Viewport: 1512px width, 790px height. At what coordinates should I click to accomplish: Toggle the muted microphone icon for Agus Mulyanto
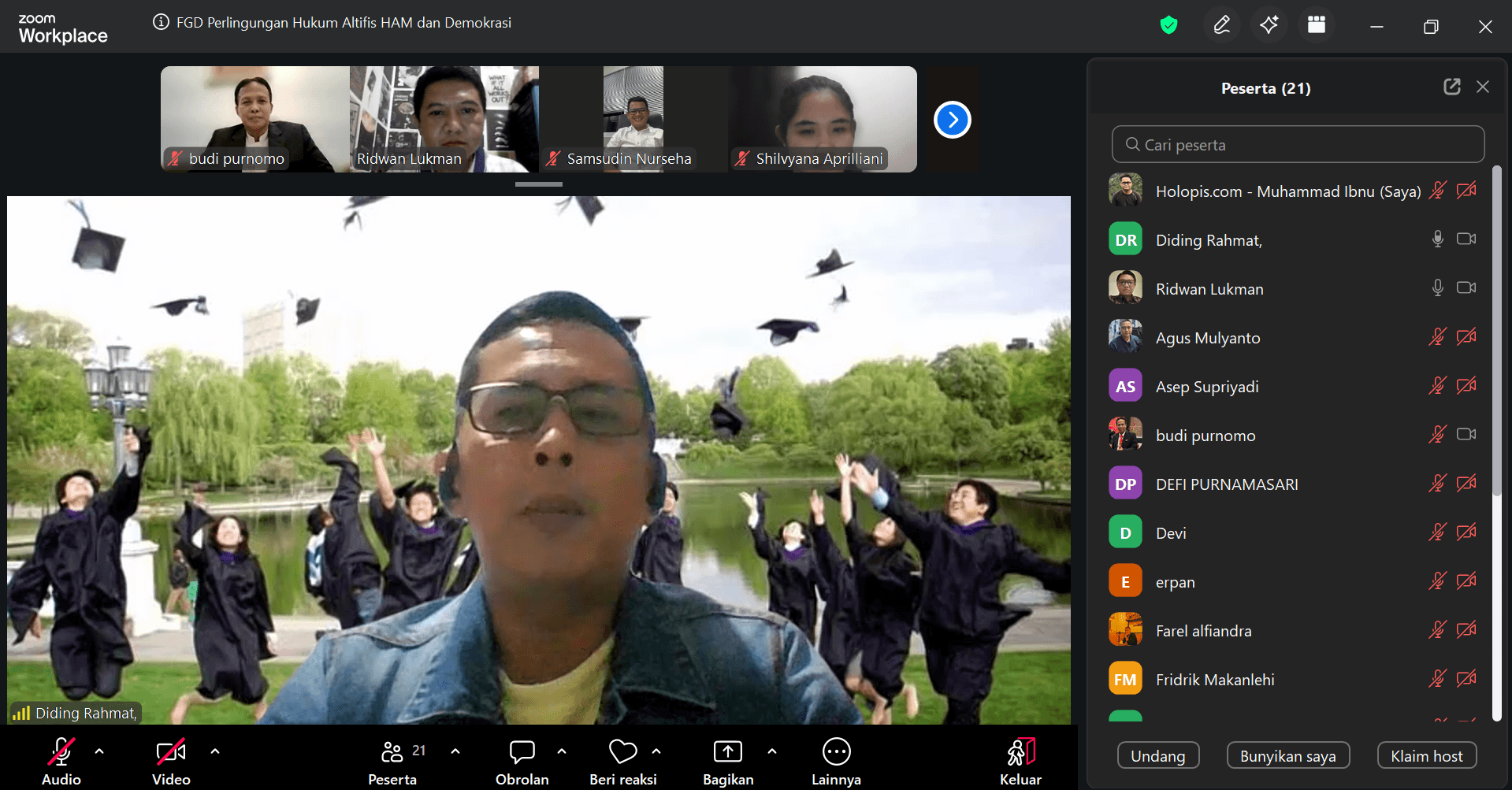pyautogui.click(x=1437, y=337)
